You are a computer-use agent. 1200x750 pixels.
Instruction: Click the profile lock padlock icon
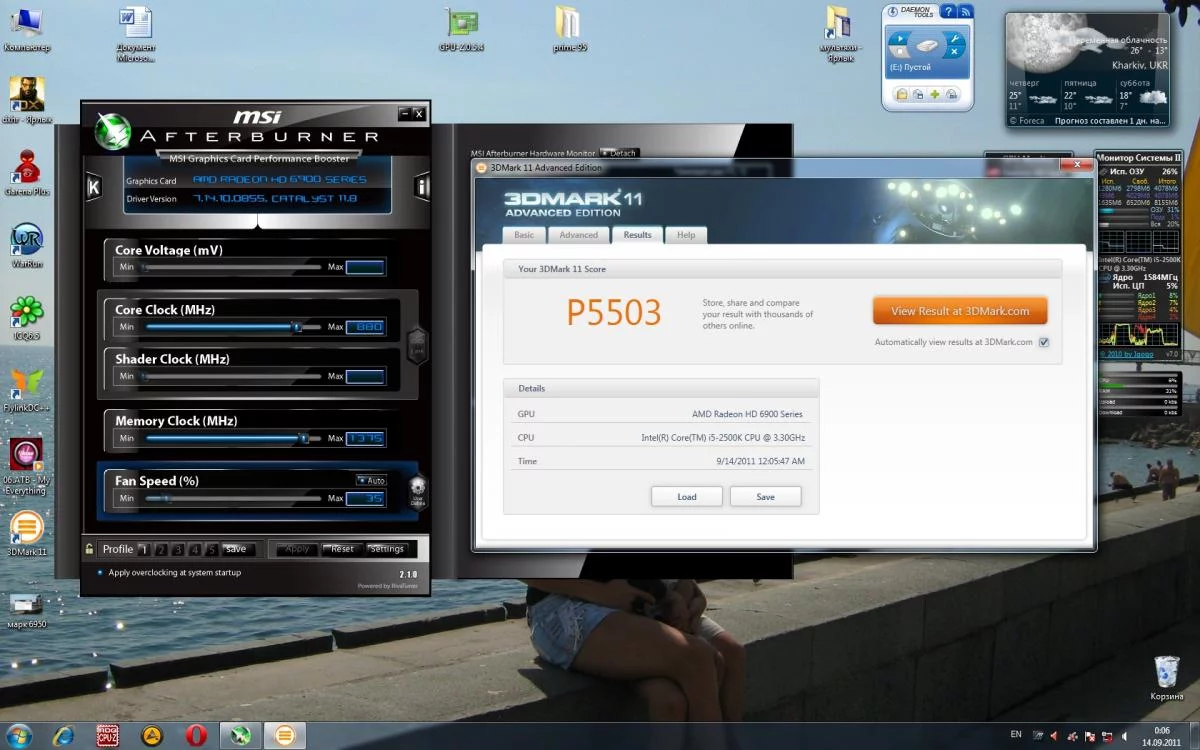(x=90, y=549)
